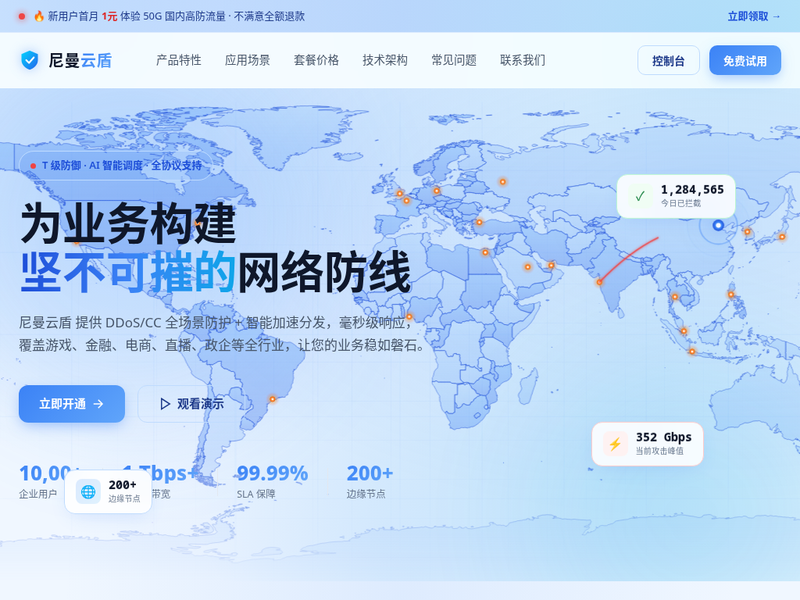Click the orange node marker over Japan
The width and height of the screenshot is (800, 600).
782,237
